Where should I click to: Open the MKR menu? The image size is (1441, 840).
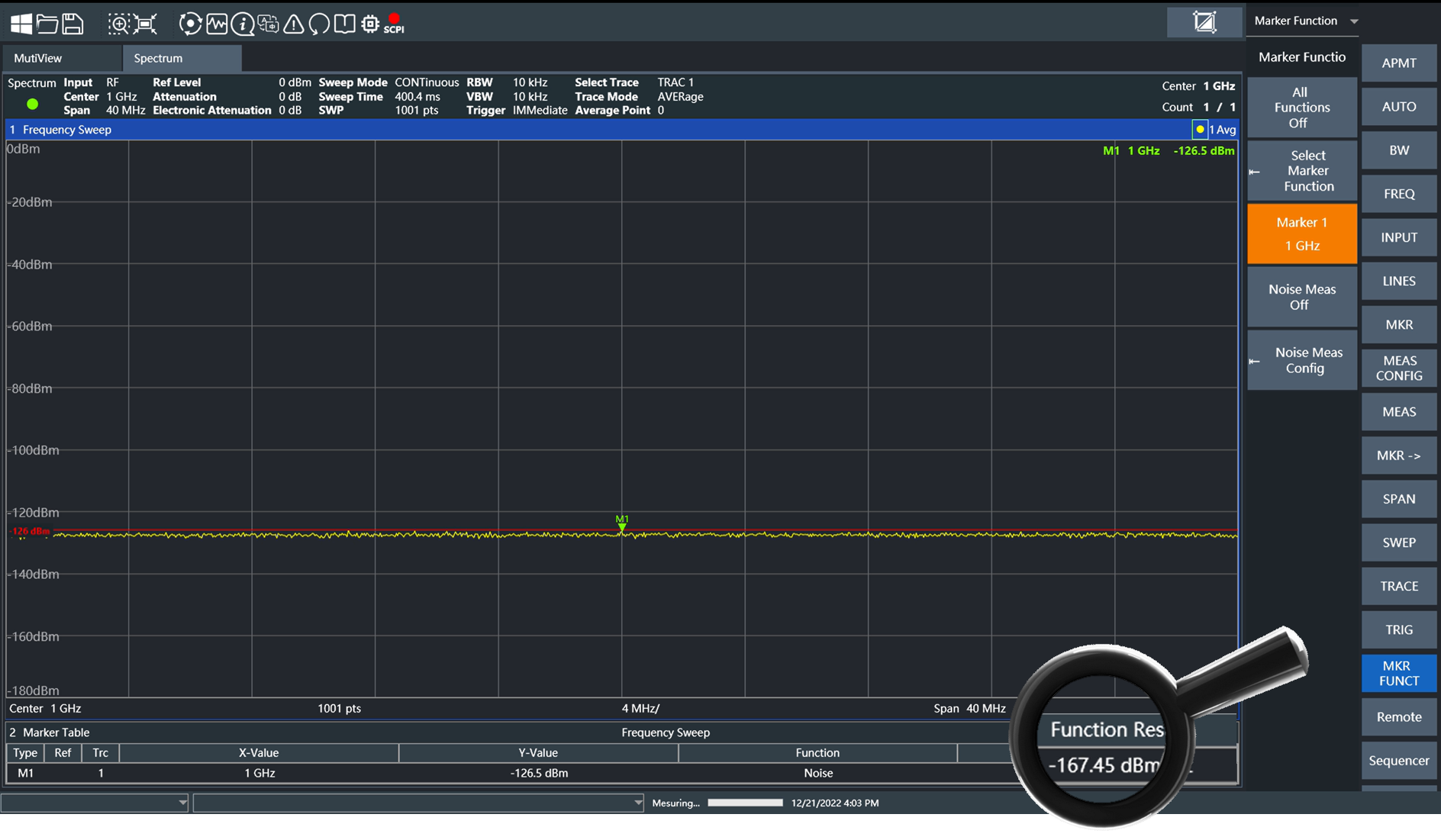pyautogui.click(x=1399, y=324)
